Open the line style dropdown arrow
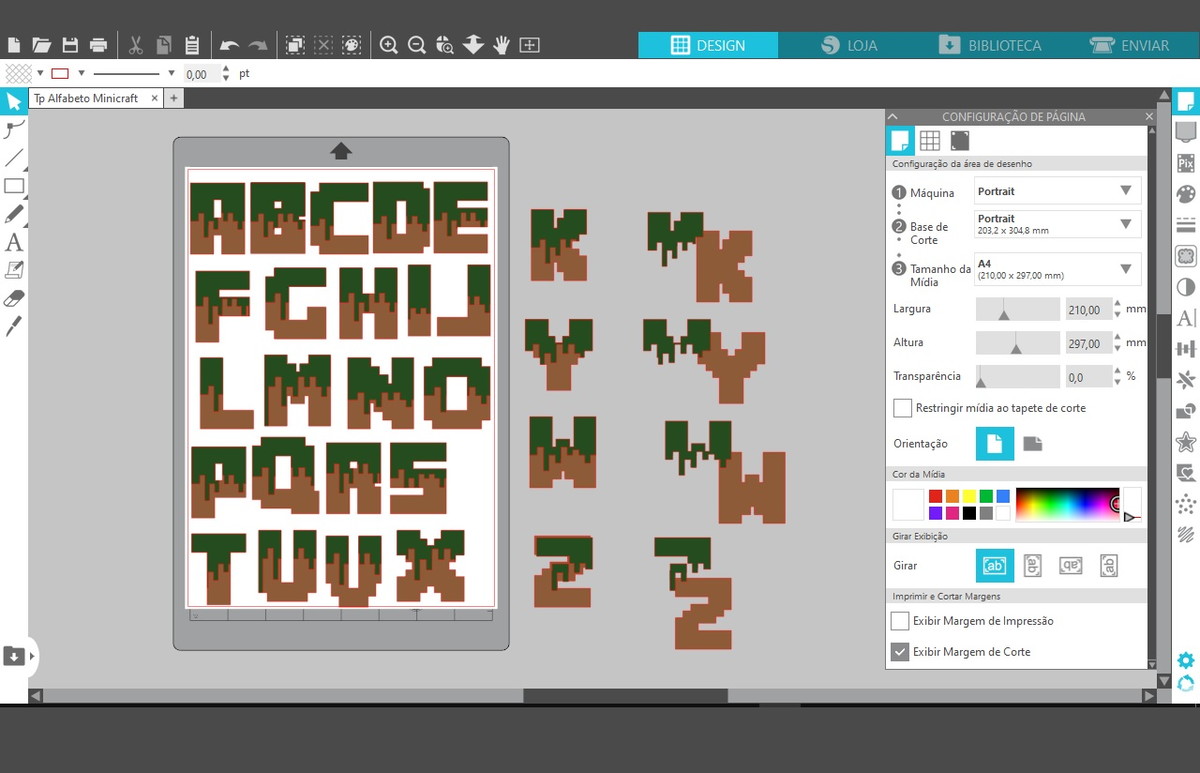 (x=172, y=73)
